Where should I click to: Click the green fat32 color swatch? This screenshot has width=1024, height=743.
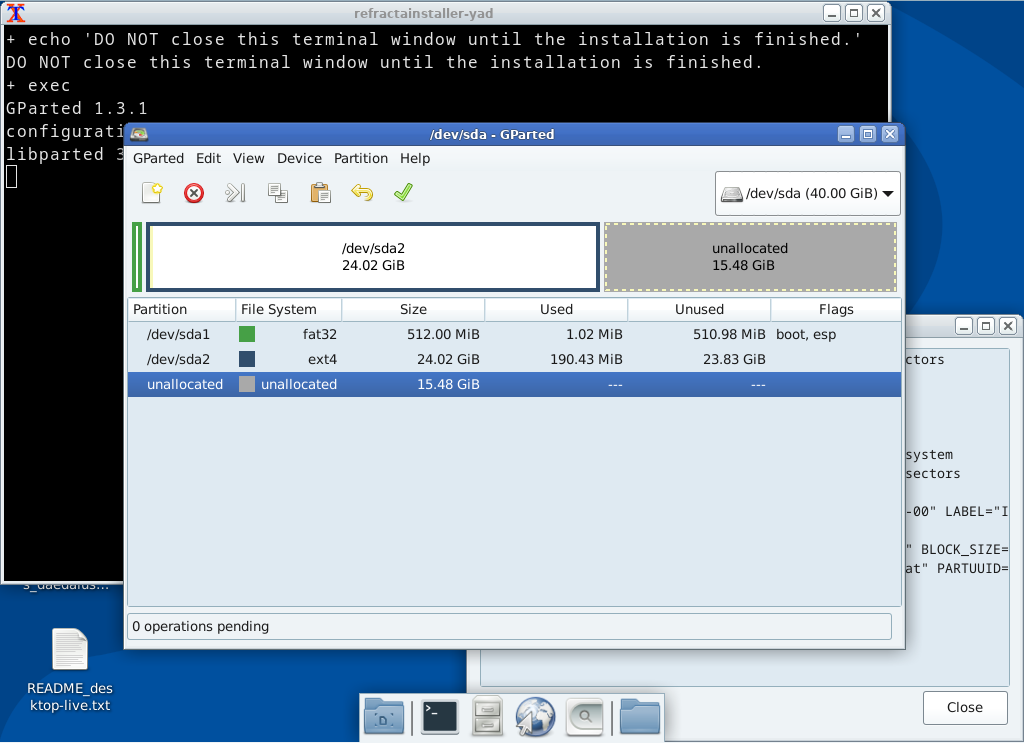click(247, 334)
